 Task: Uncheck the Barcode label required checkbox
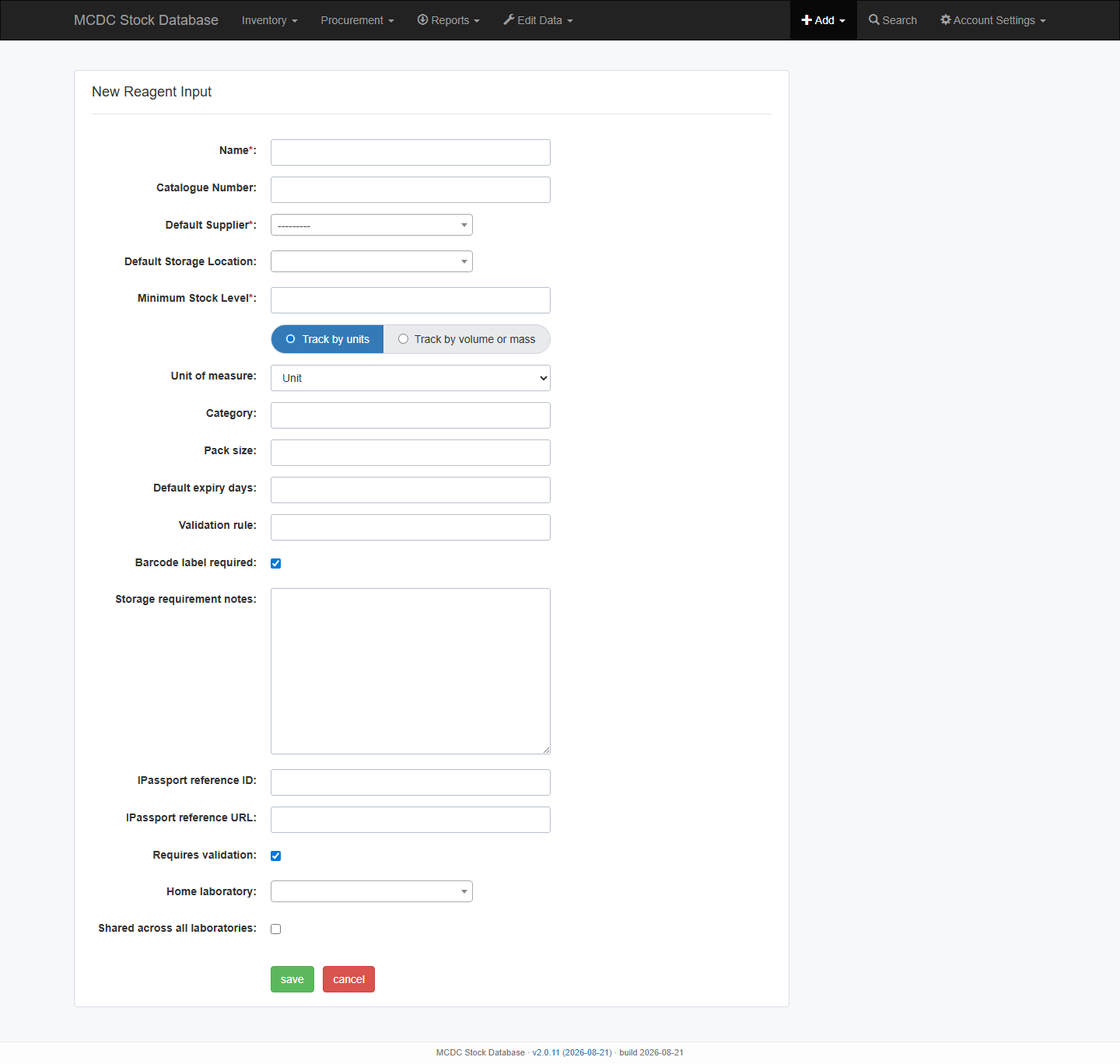pos(275,563)
